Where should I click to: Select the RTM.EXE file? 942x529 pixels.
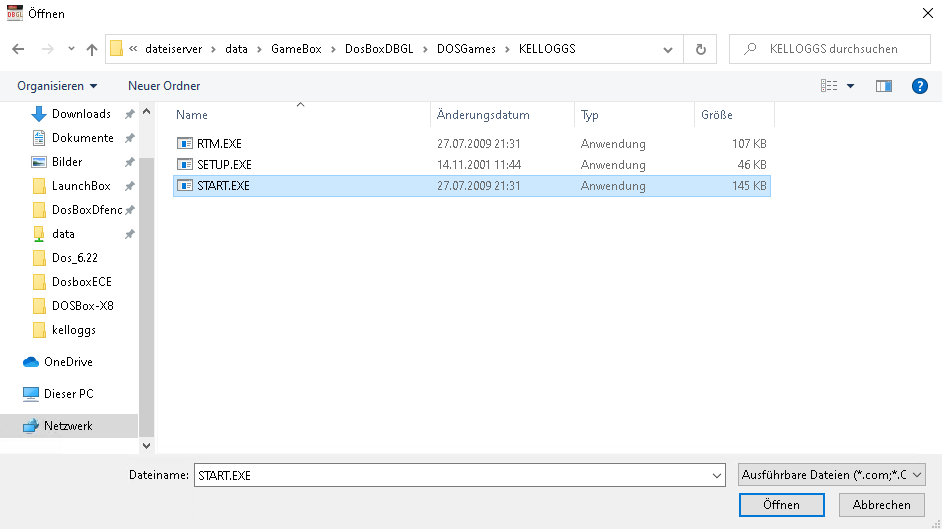472,144
